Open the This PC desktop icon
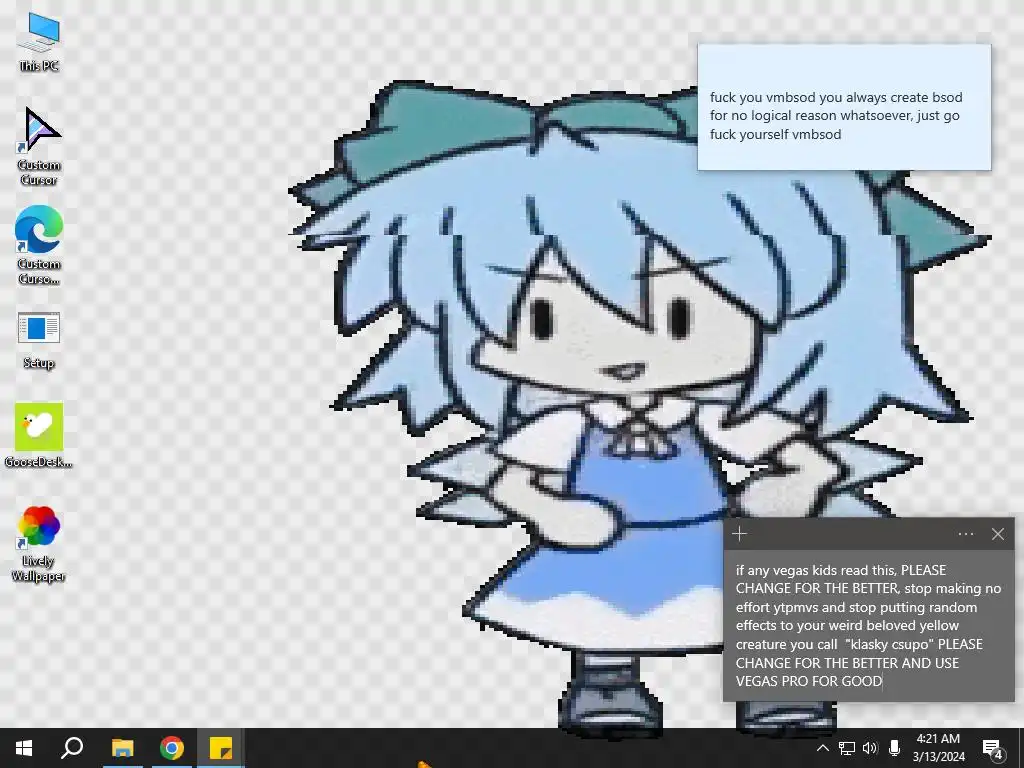The width and height of the screenshot is (1024, 768). point(39,41)
